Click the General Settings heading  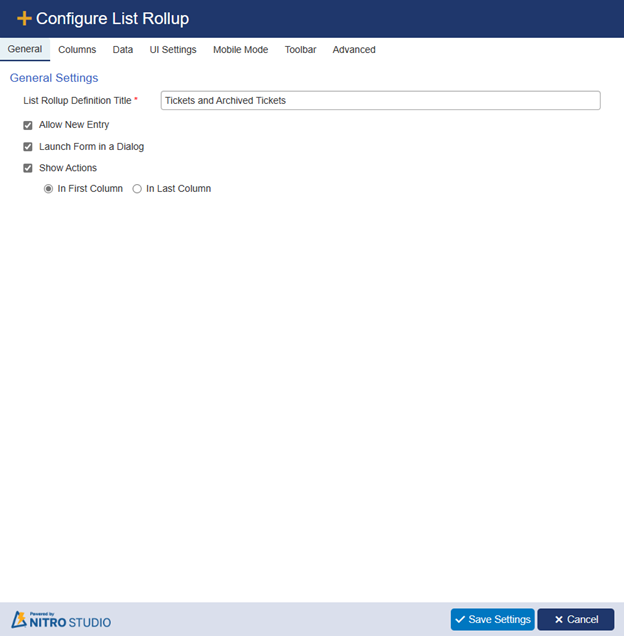coord(54,78)
